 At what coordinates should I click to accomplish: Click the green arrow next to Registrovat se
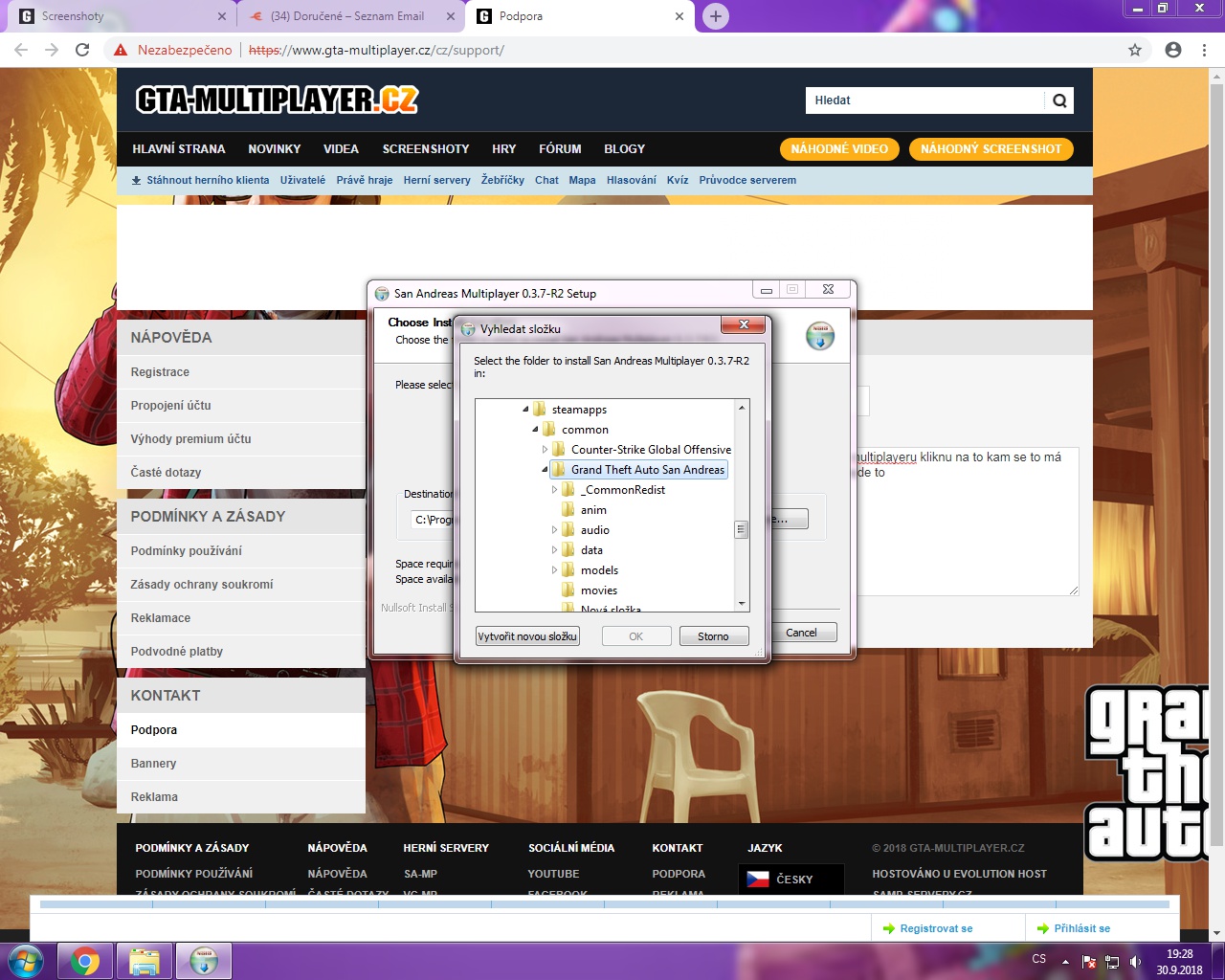click(889, 928)
